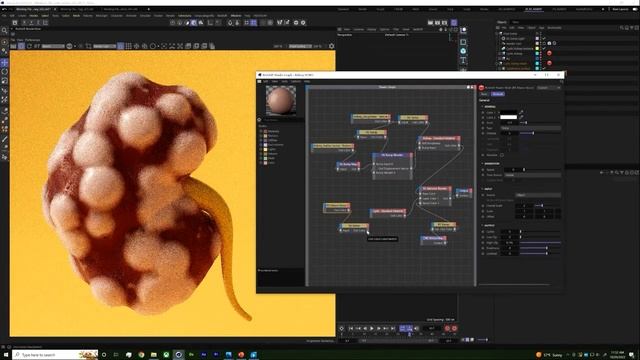
Task: Click the circle icon in RenderView toolbar
Action: coord(153,46)
